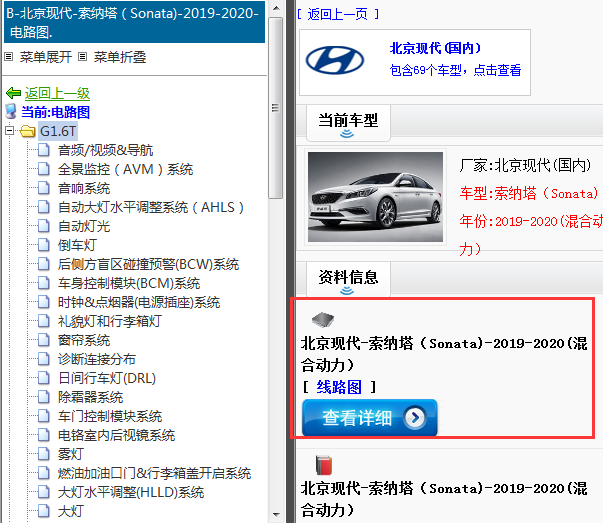Select 倒车灯 tree entry

click(77, 245)
